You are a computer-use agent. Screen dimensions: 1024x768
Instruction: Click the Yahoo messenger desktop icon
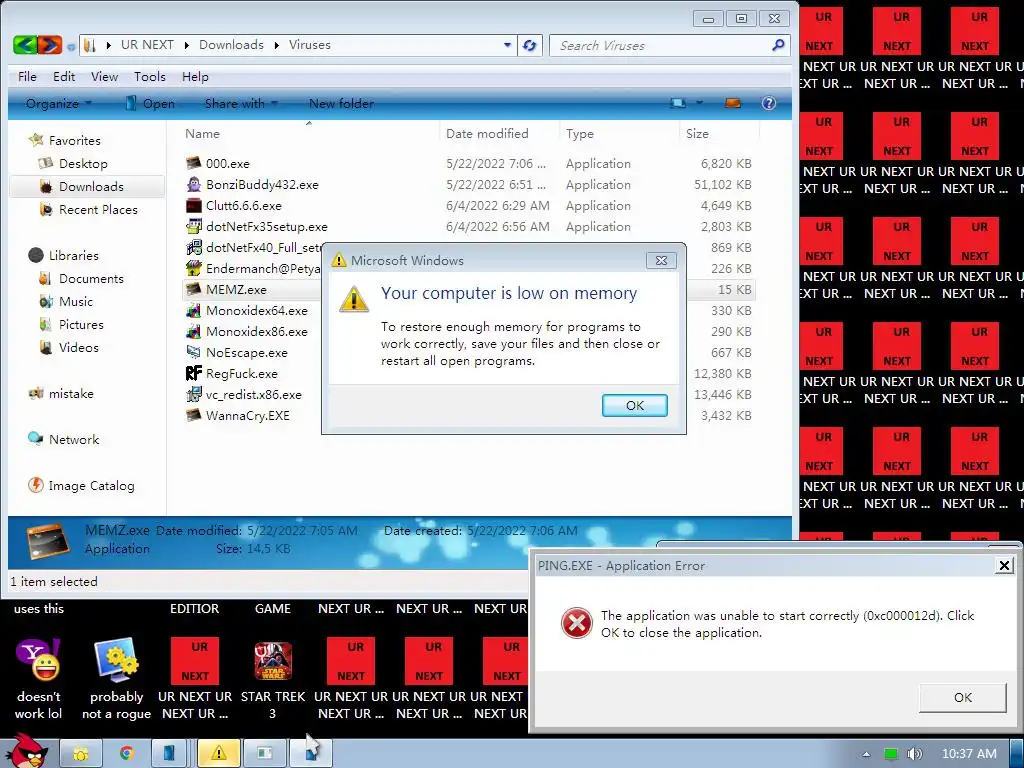39,660
